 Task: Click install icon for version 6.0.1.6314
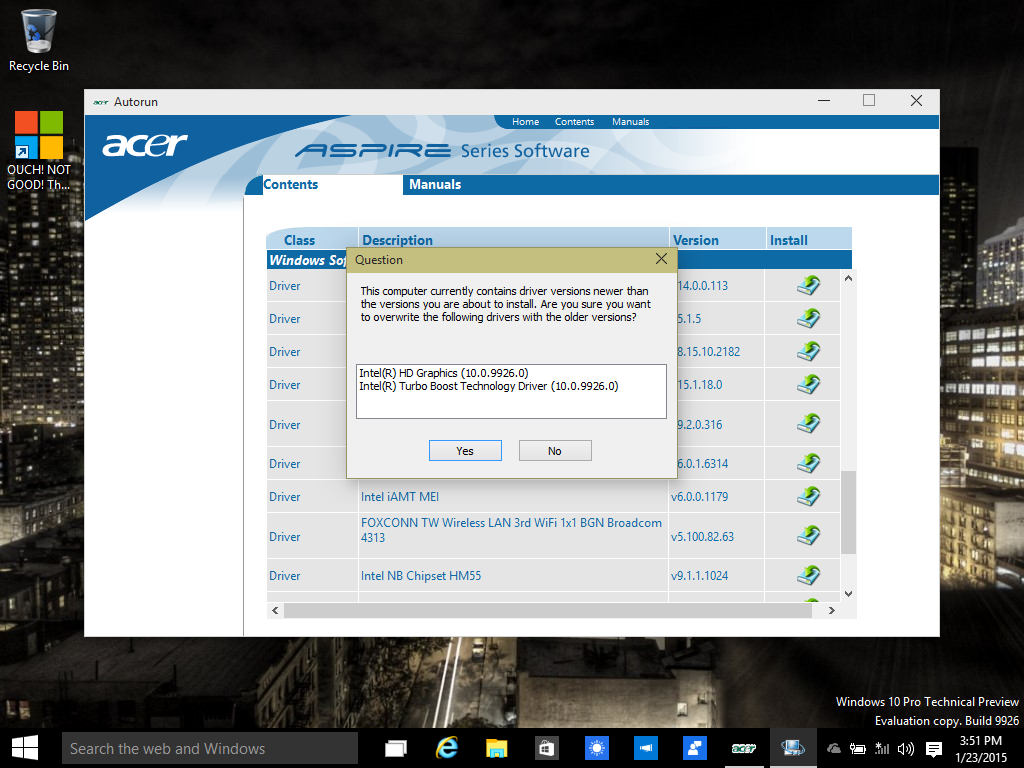808,464
